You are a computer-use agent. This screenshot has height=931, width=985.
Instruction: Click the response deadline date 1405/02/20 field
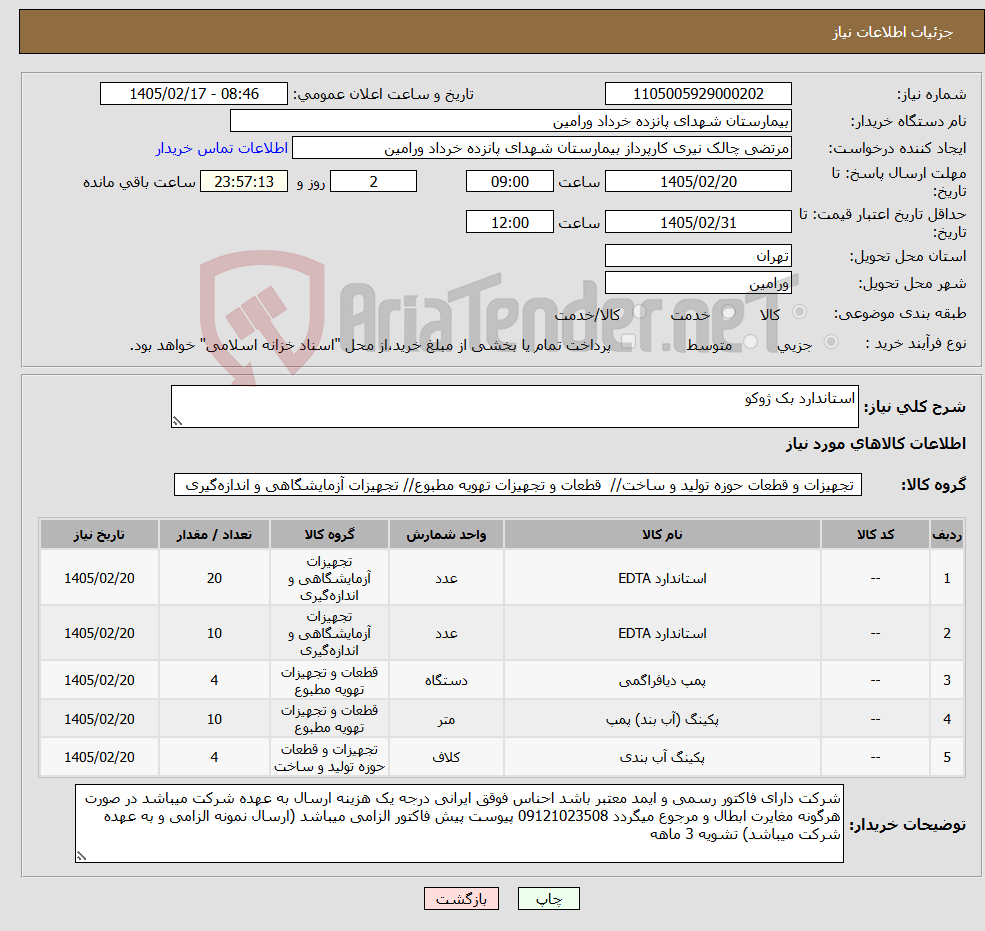[698, 182]
